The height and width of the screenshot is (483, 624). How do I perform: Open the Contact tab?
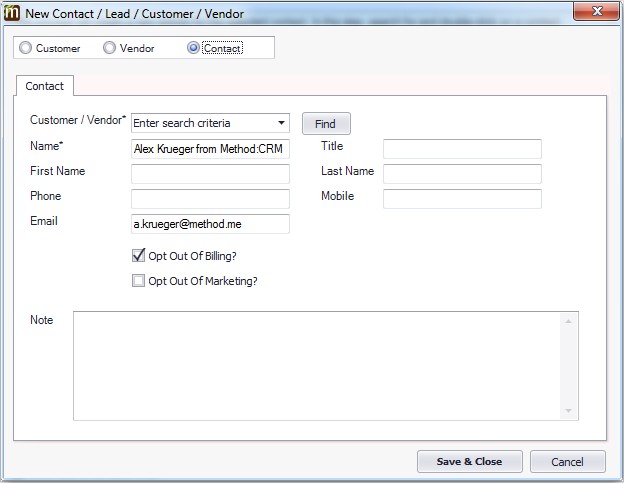coord(45,86)
